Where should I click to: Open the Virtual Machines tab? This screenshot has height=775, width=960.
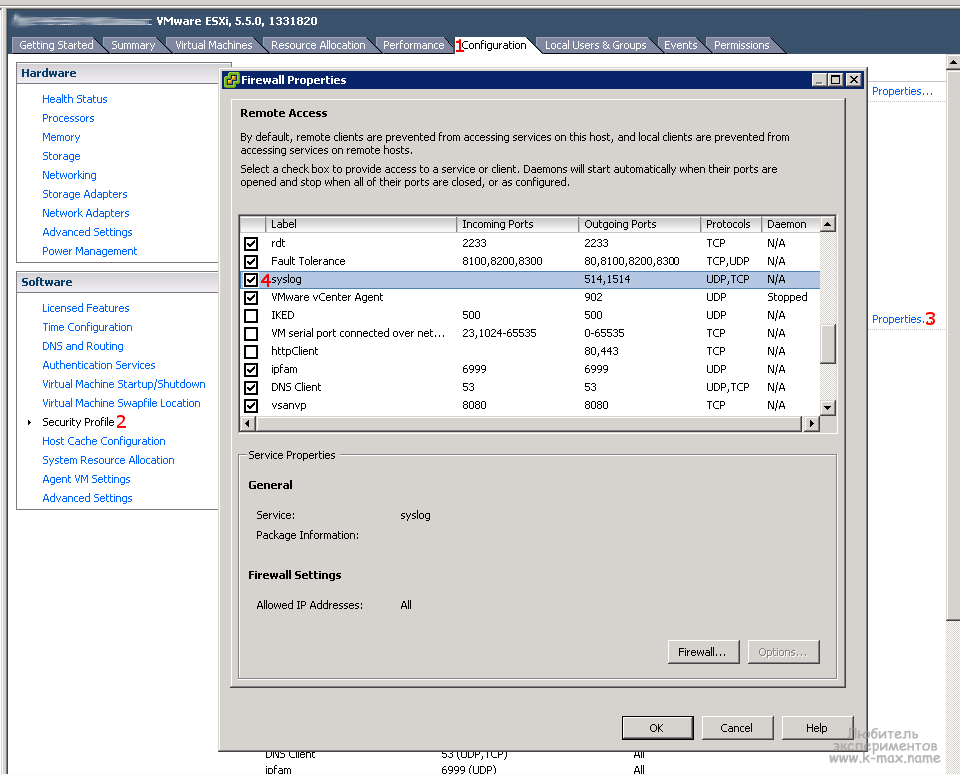[214, 45]
